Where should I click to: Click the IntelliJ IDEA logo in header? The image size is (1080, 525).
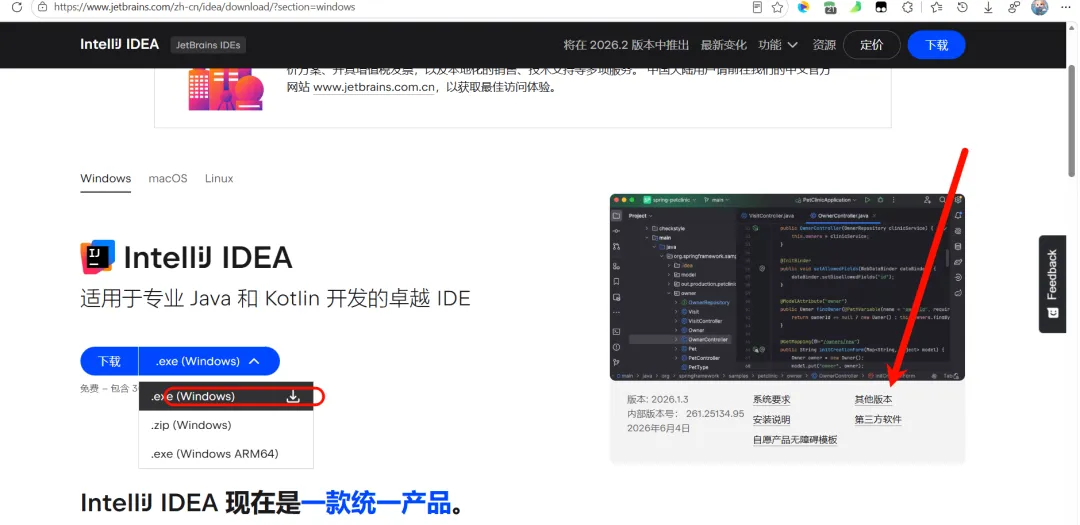click(120, 45)
